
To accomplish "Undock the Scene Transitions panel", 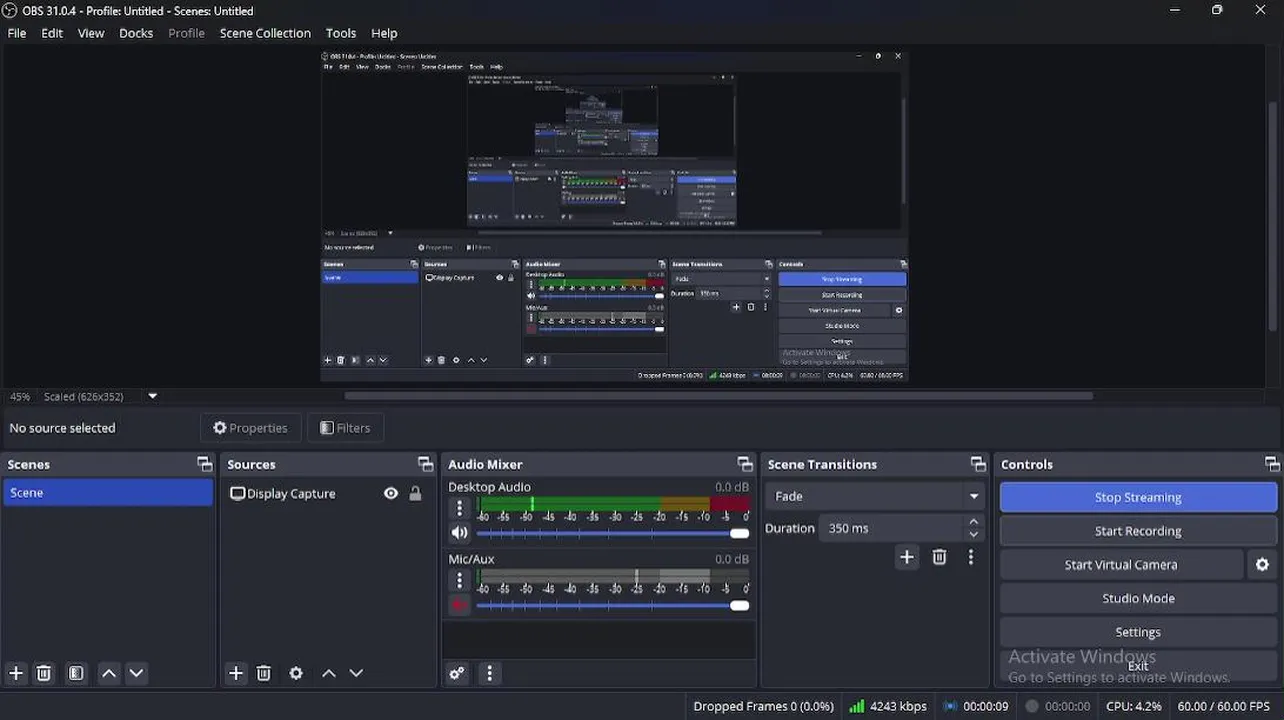I will [x=978, y=464].
